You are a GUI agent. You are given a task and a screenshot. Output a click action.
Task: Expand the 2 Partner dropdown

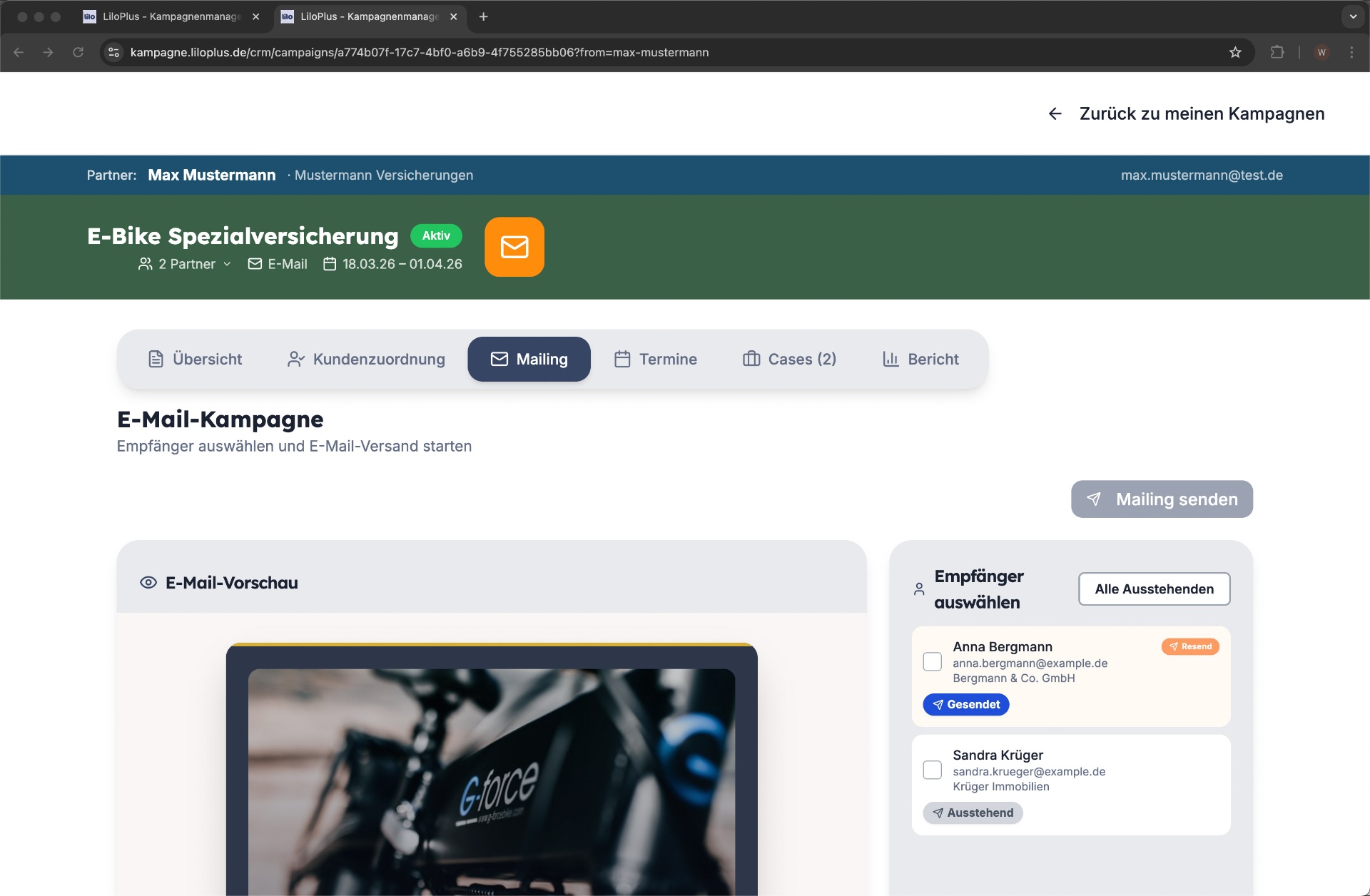click(x=227, y=264)
